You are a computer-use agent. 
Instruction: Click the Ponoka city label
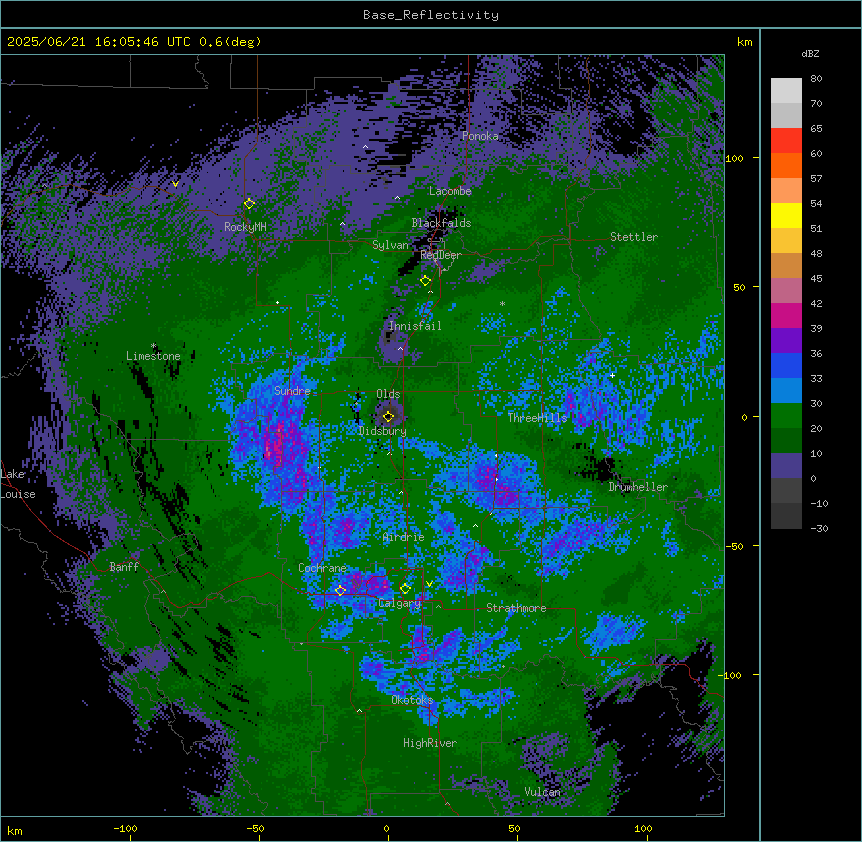click(x=480, y=136)
